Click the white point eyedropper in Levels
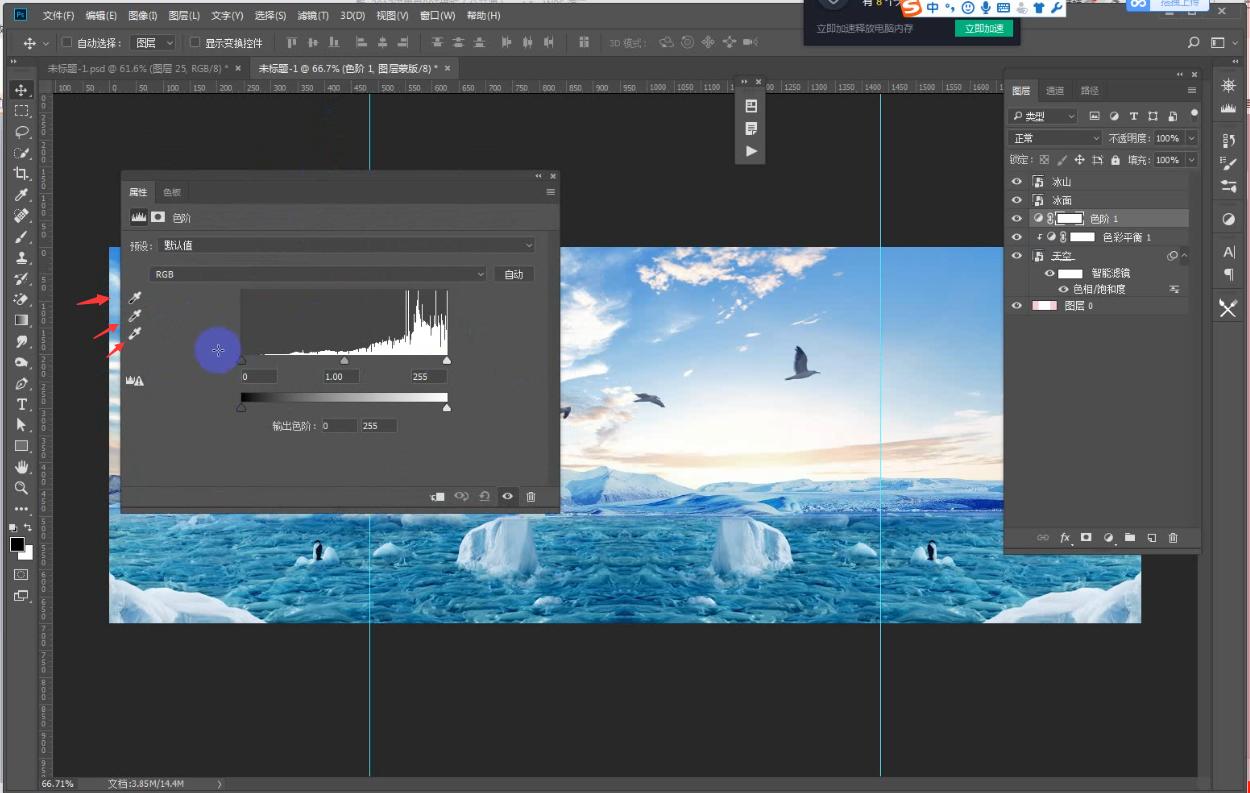 [x=135, y=334]
